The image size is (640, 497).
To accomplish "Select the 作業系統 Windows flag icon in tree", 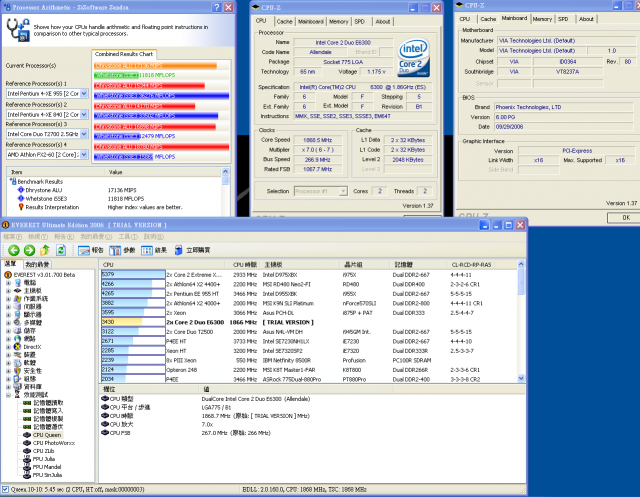I will 18,299.
